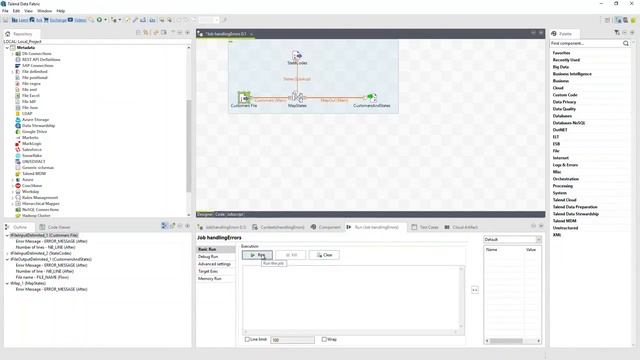Select the MapStates tMap component
The height and width of the screenshot is (360, 640).
click(297, 97)
